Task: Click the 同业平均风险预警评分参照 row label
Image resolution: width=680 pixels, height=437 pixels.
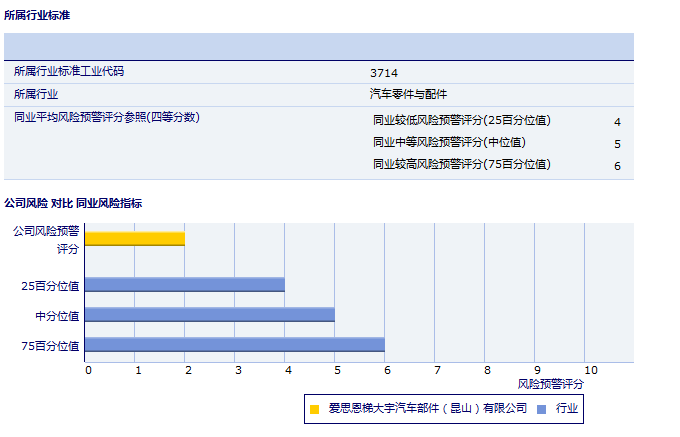Action: coord(107,117)
